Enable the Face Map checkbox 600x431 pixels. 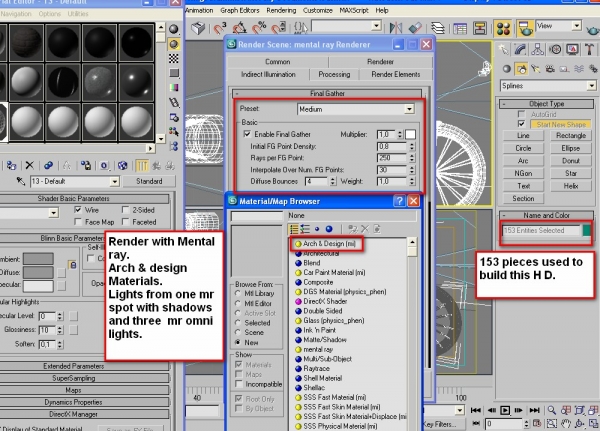(x=78, y=222)
